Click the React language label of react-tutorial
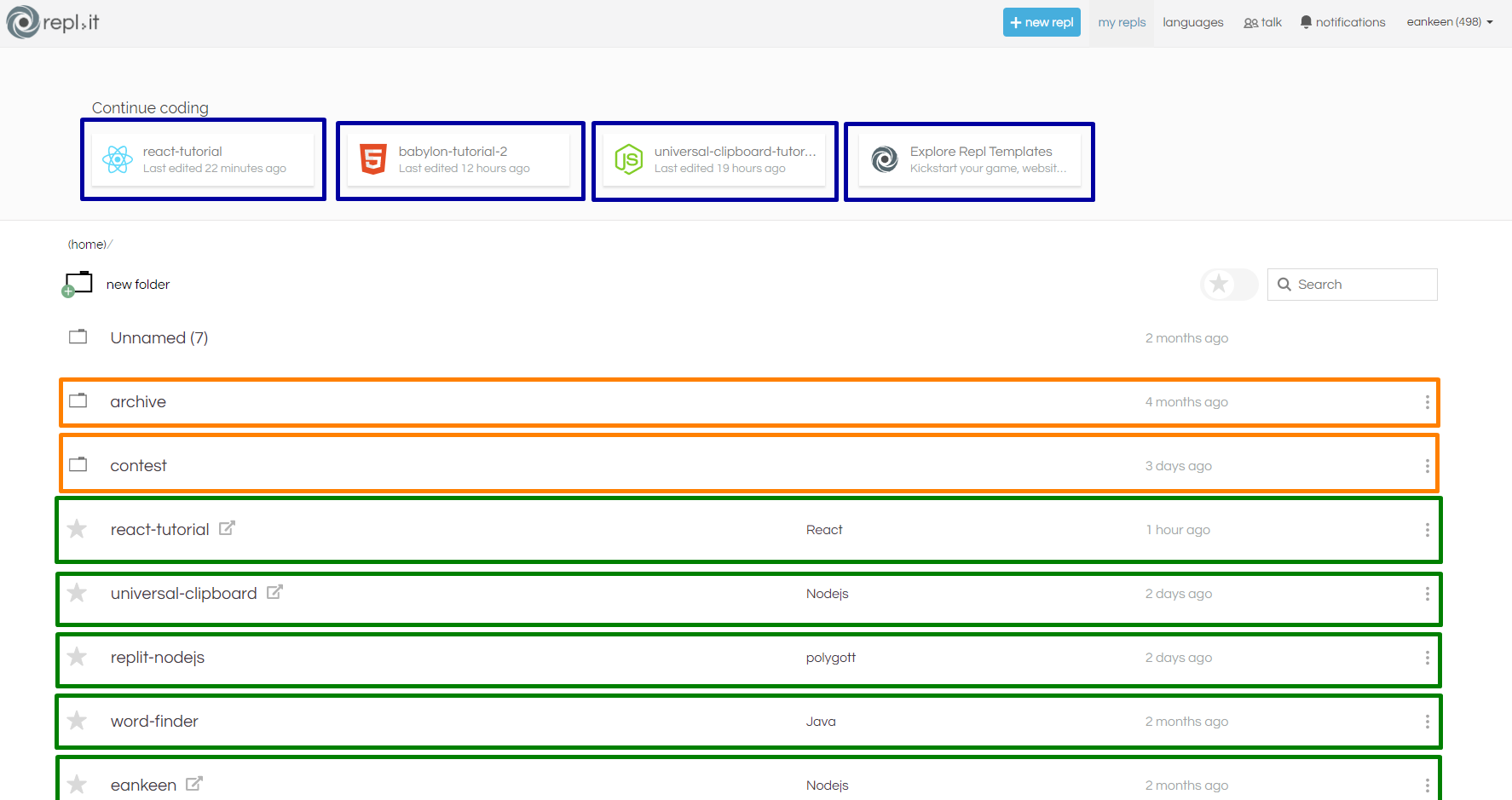This screenshot has width=1512, height=800. (824, 530)
